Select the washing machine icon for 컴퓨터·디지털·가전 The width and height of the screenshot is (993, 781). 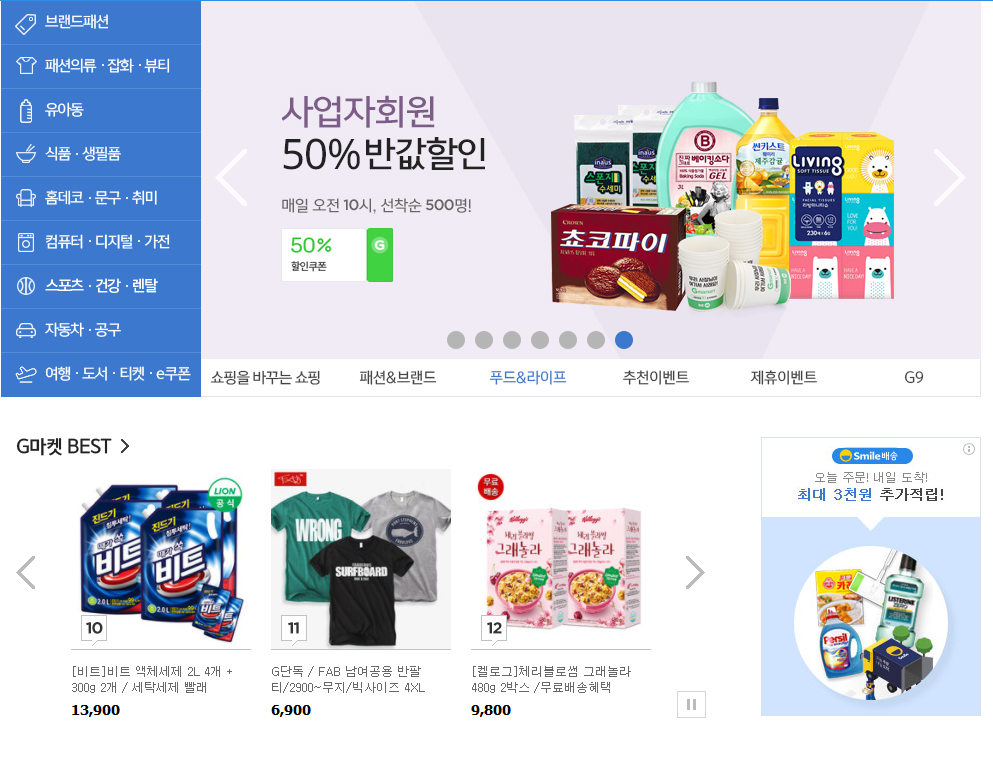pyautogui.click(x=26, y=242)
